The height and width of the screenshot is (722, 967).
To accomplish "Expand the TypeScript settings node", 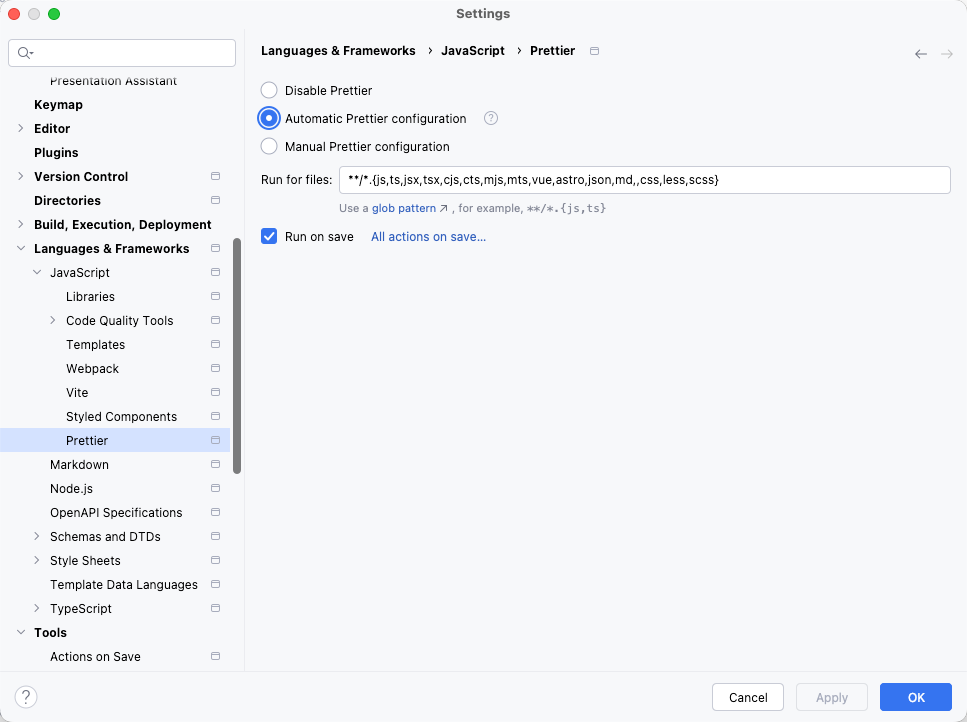I will [x=37, y=609].
